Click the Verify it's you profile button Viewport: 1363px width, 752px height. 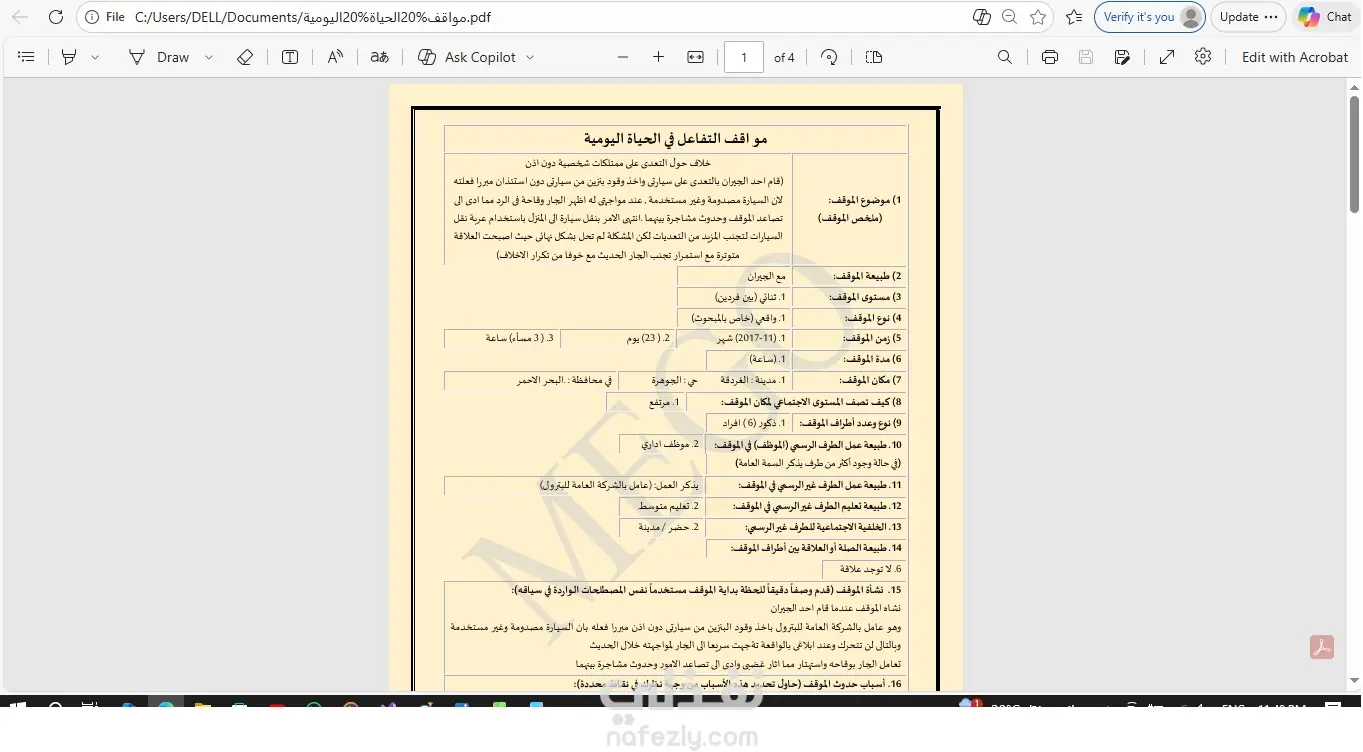pyautogui.click(x=1149, y=17)
